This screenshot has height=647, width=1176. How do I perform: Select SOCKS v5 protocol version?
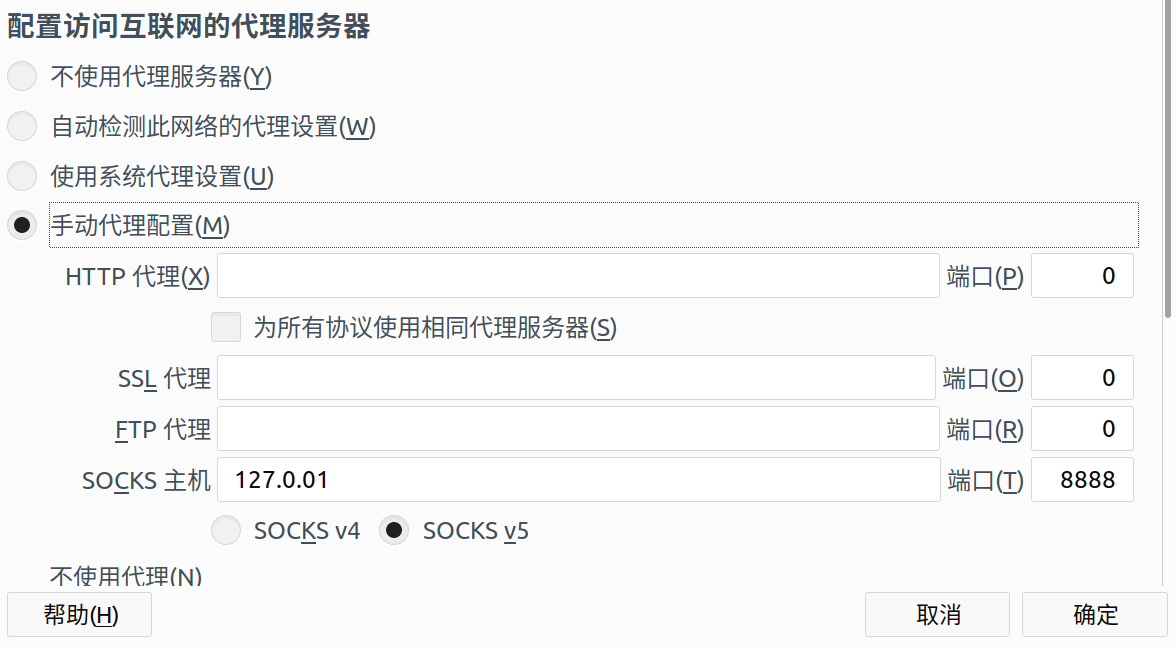[394, 530]
